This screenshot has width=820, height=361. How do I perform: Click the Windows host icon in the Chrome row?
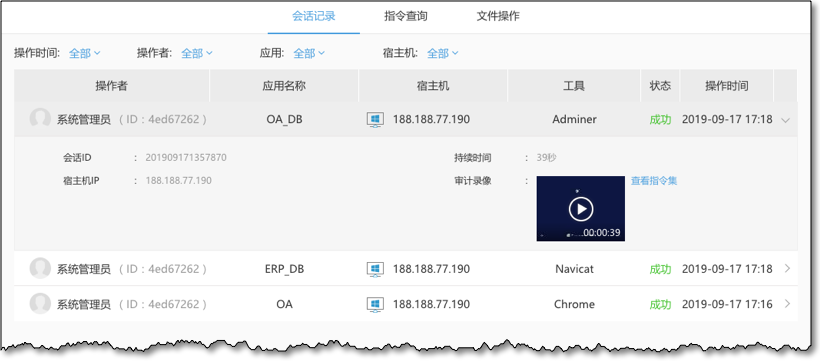click(375, 304)
